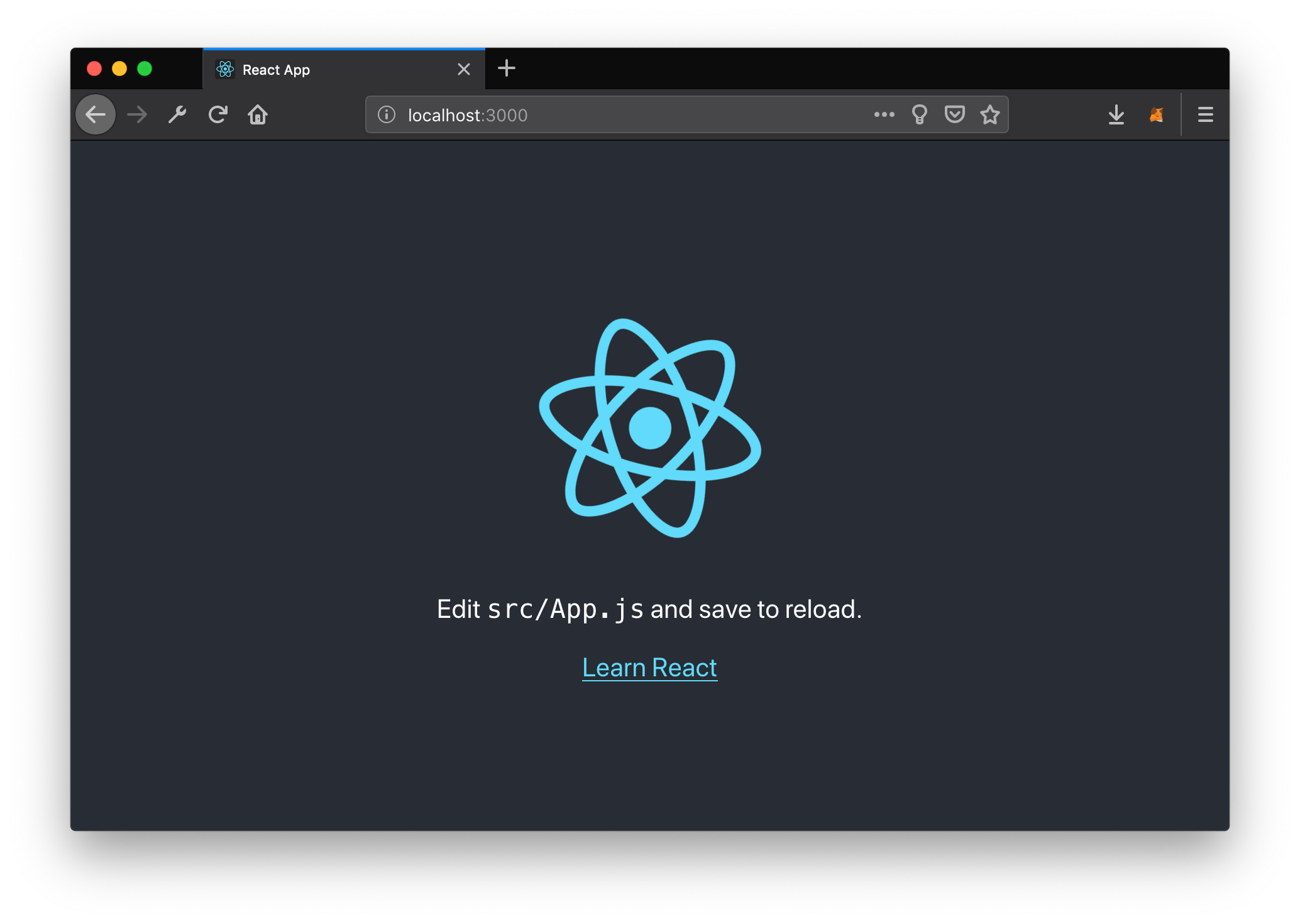
Task: Minimize the window with yellow button
Action: 119,69
